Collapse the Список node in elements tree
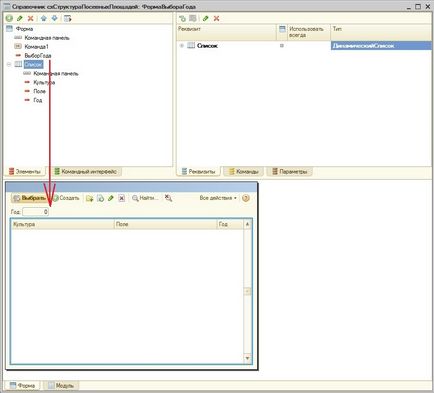The width and height of the screenshot is (434, 393). click(x=9, y=64)
